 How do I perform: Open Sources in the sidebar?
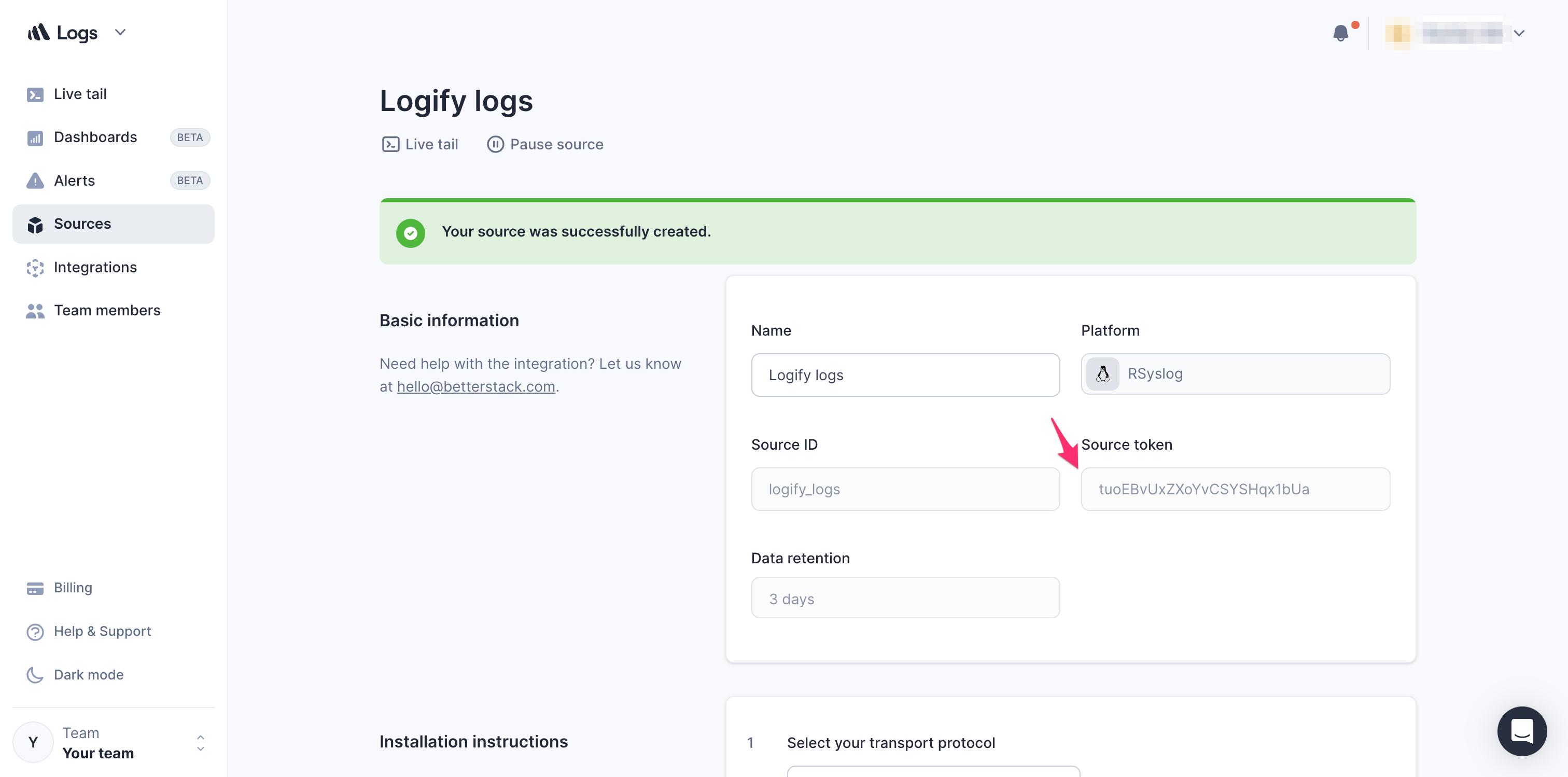tap(82, 224)
